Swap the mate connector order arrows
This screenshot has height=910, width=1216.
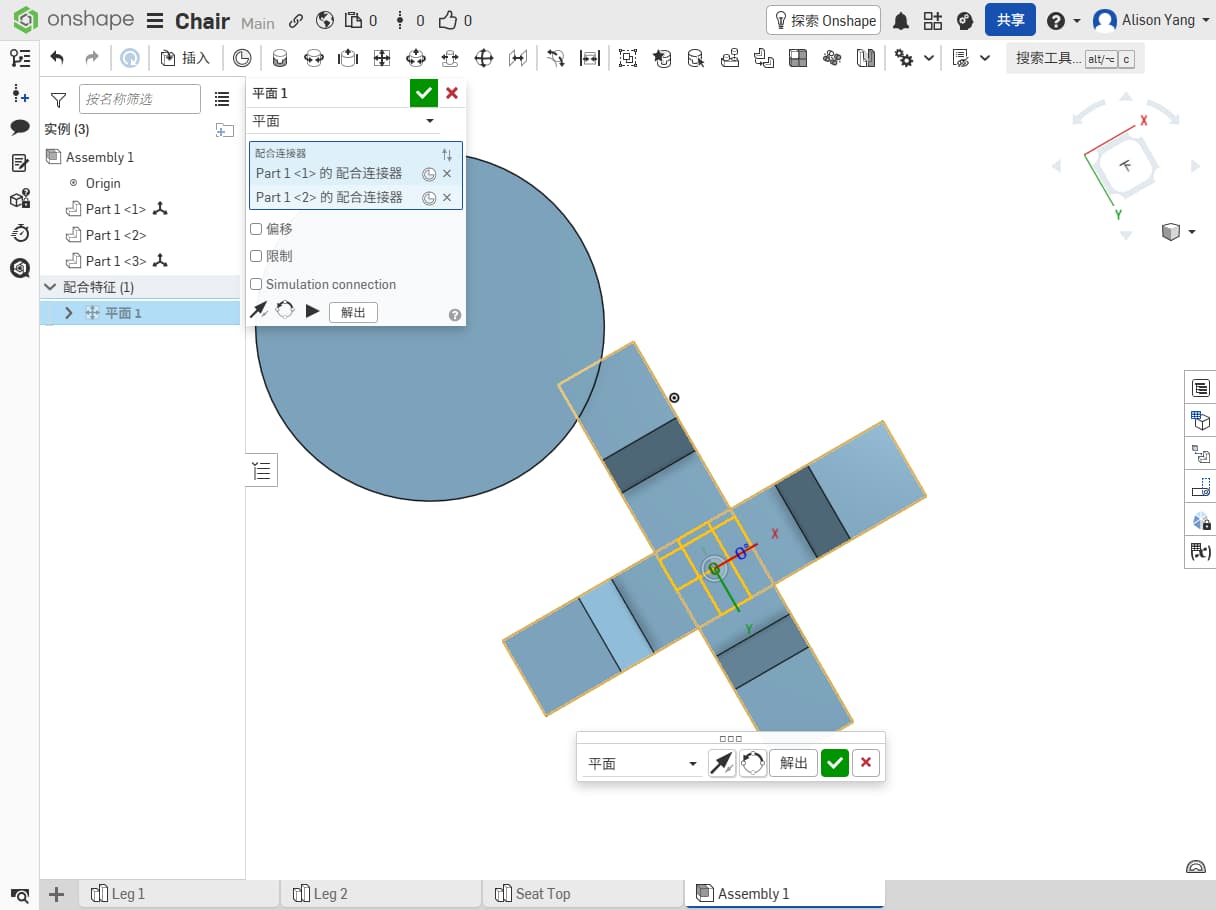(447, 155)
